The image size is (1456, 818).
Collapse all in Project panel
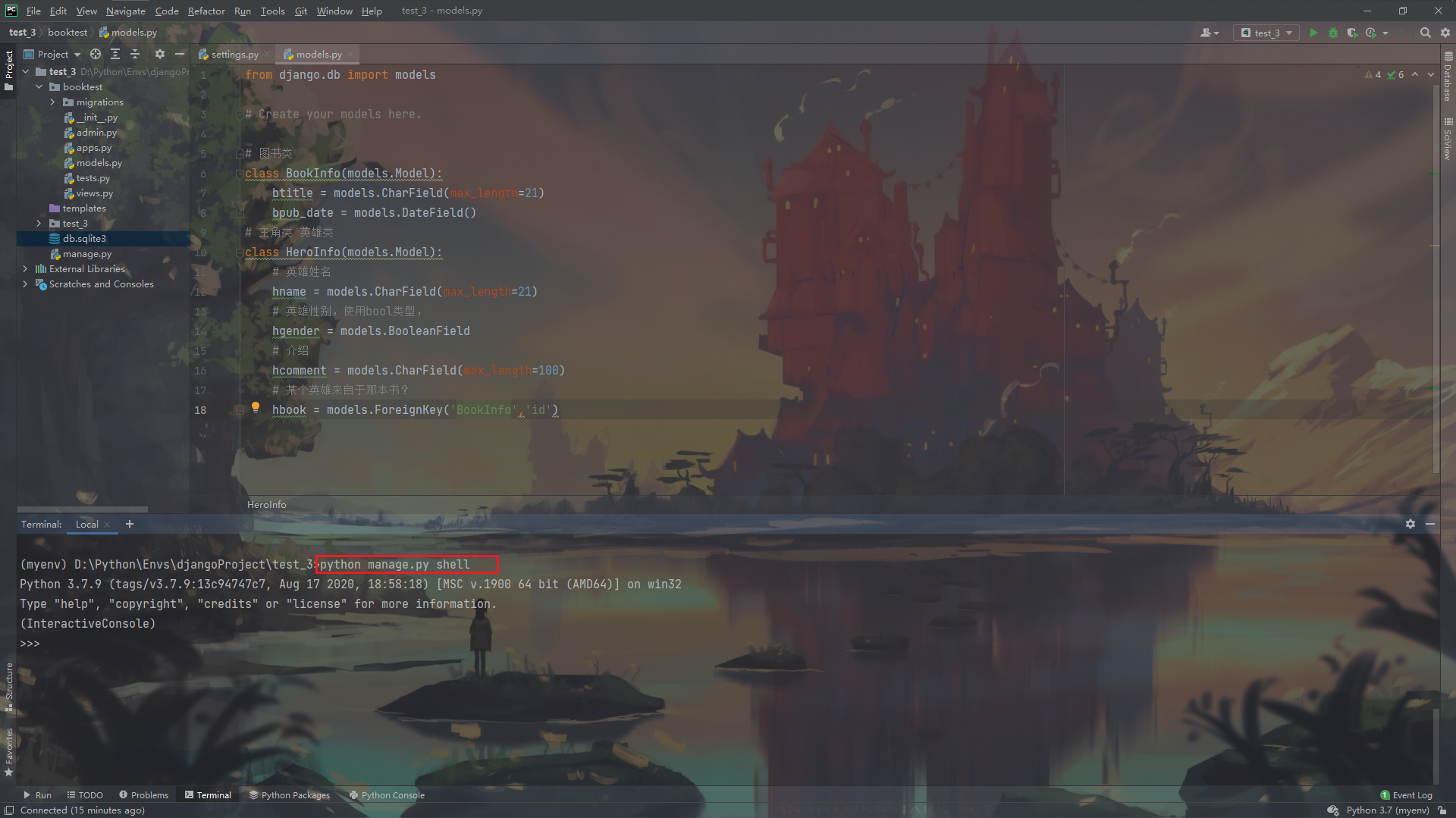pos(135,54)
